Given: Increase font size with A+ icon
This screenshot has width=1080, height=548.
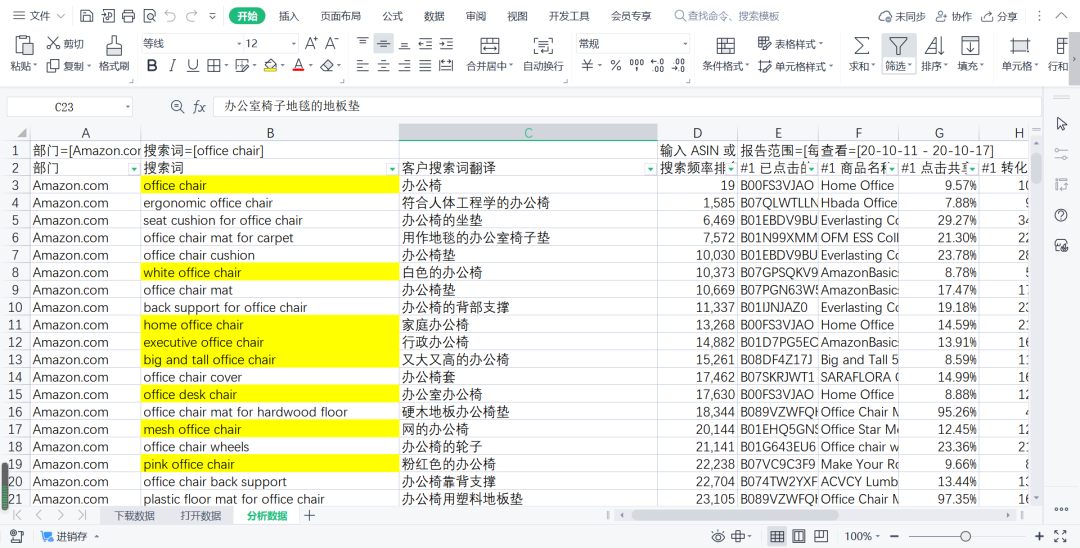Looking at the screenshot, I should 311,43.
